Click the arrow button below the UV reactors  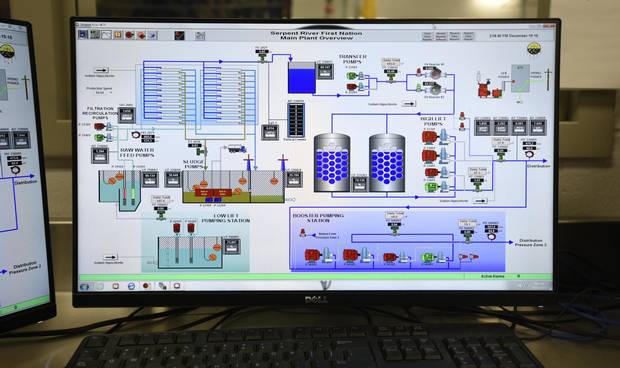[x=408, y=104]
